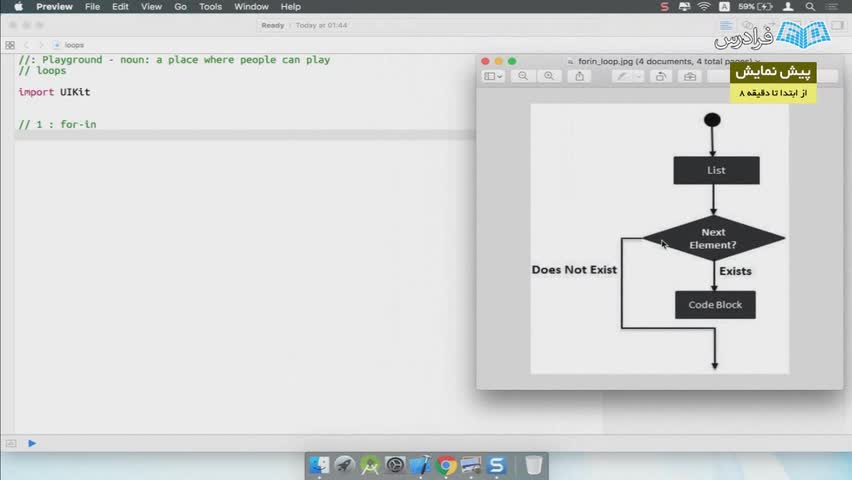
Task: Click the 'Ready' status in Xcode activity bar
Action: (273, 26)
